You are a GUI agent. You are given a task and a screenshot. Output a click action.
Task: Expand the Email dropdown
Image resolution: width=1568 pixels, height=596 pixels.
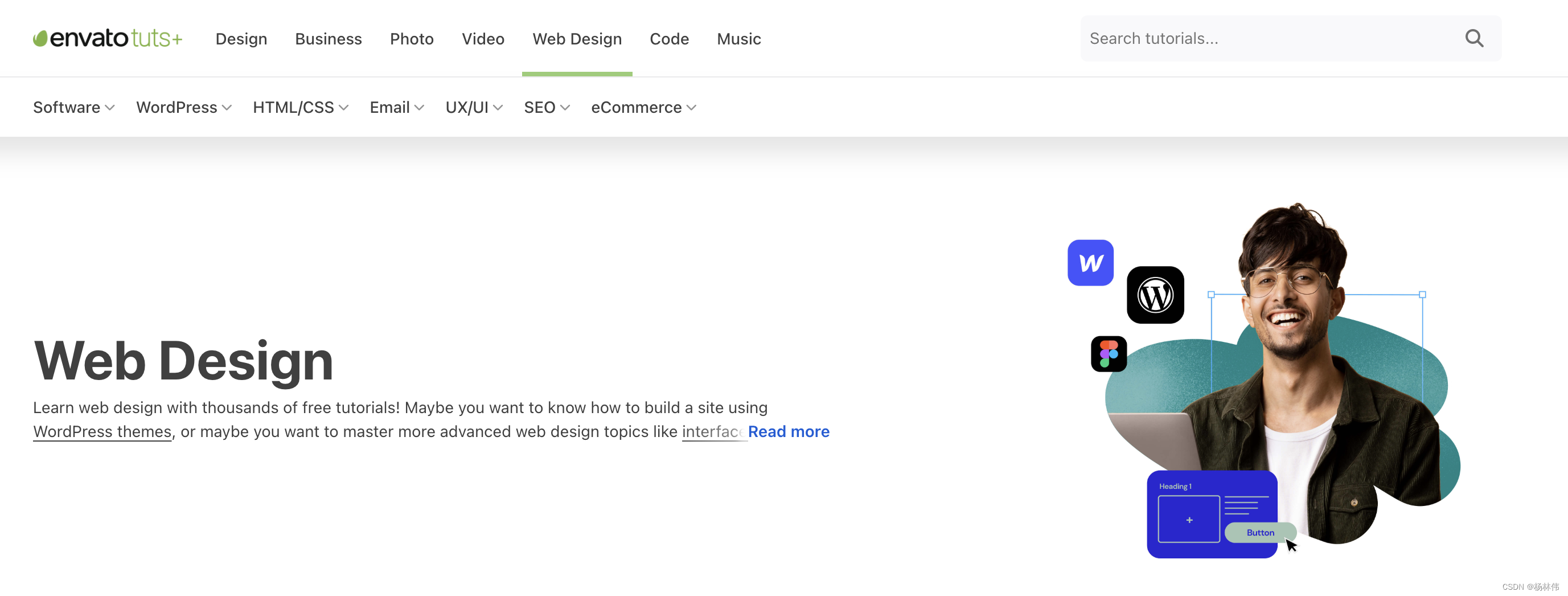(x=397, y=107)
